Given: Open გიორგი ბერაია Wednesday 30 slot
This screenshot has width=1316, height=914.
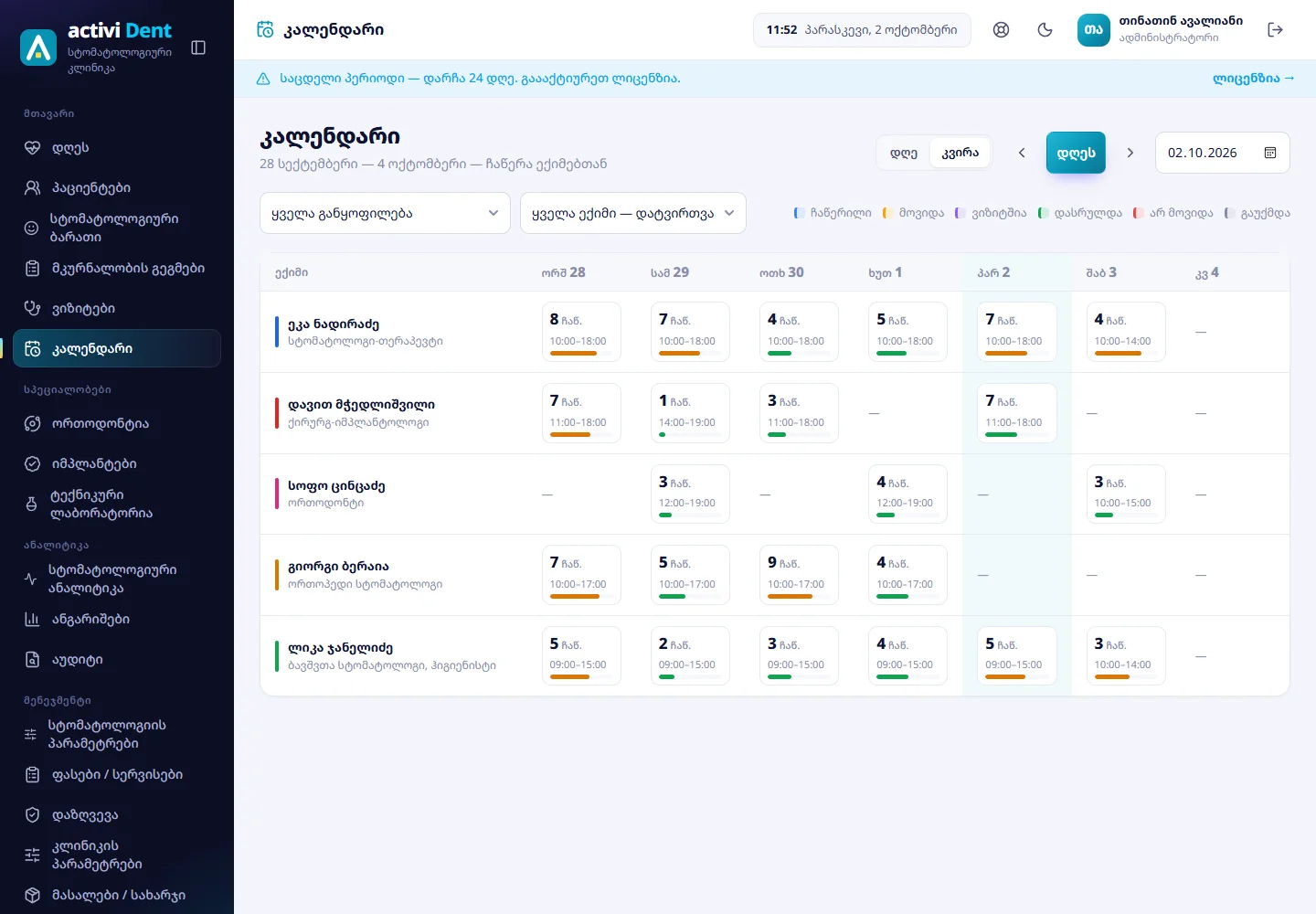Looking at the screenshot, I should [799, 575].
